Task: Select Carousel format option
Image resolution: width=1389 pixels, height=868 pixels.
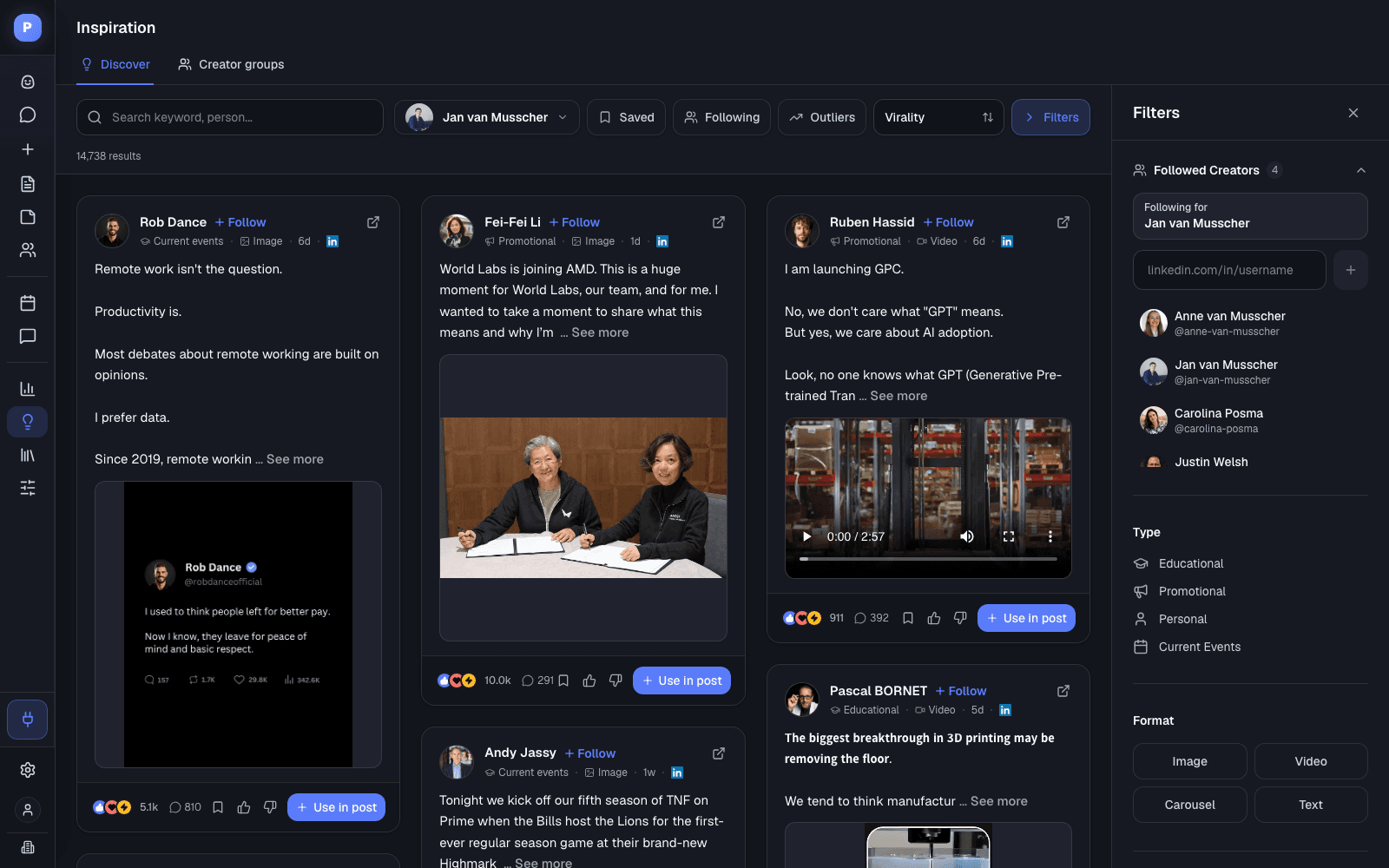Action: pyautogui.click(x=1189, y=805)
